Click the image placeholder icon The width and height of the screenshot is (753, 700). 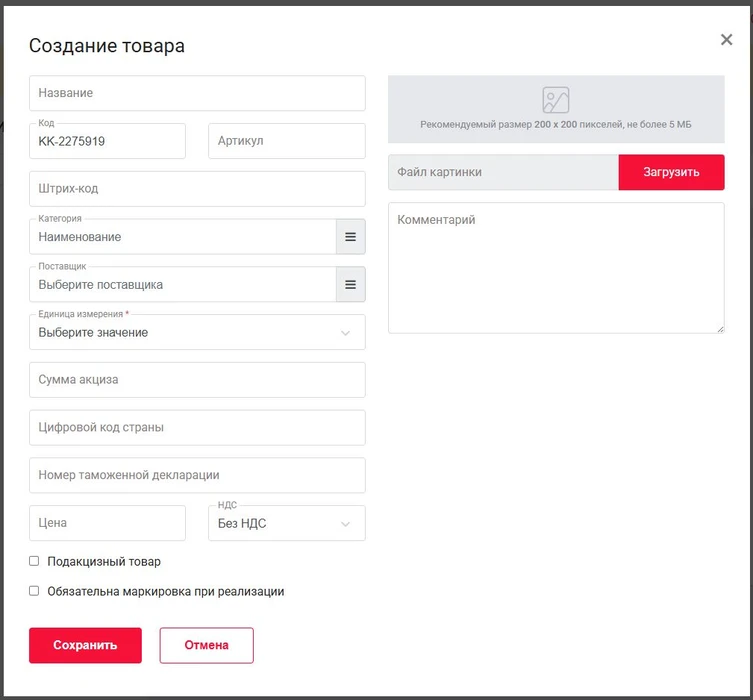point(555,100)
